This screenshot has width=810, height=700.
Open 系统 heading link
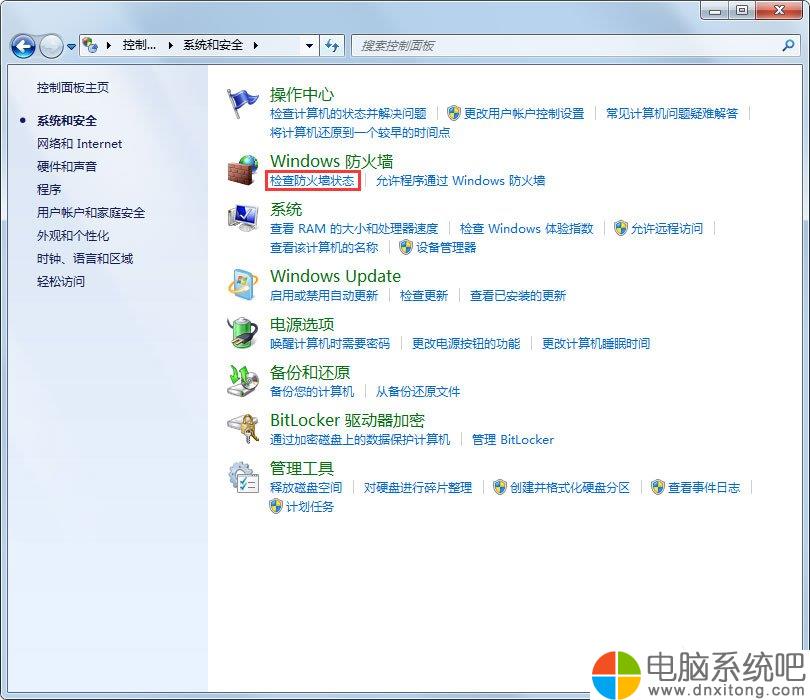[286, 209]
